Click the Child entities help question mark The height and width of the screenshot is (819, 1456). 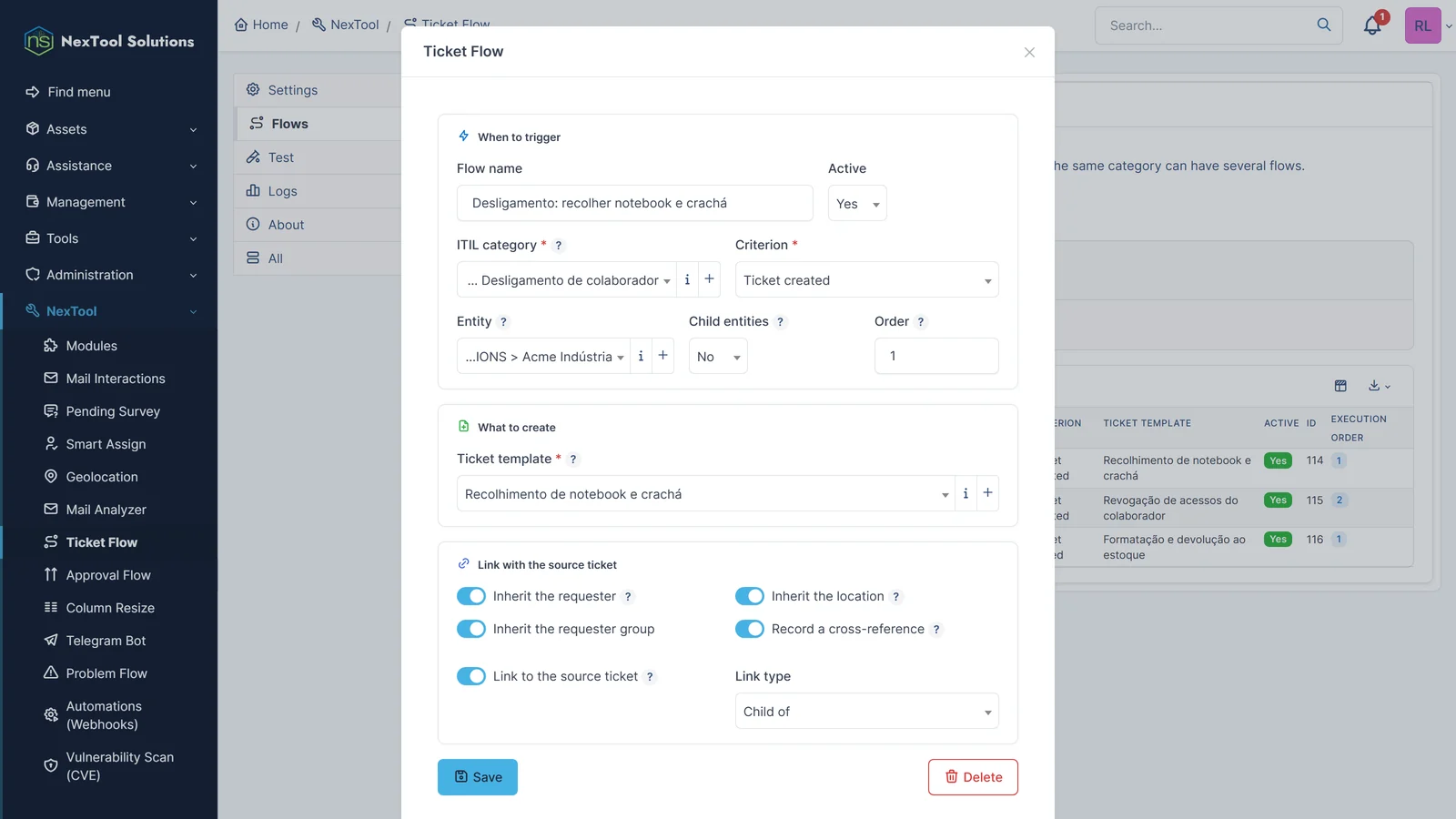780,322
